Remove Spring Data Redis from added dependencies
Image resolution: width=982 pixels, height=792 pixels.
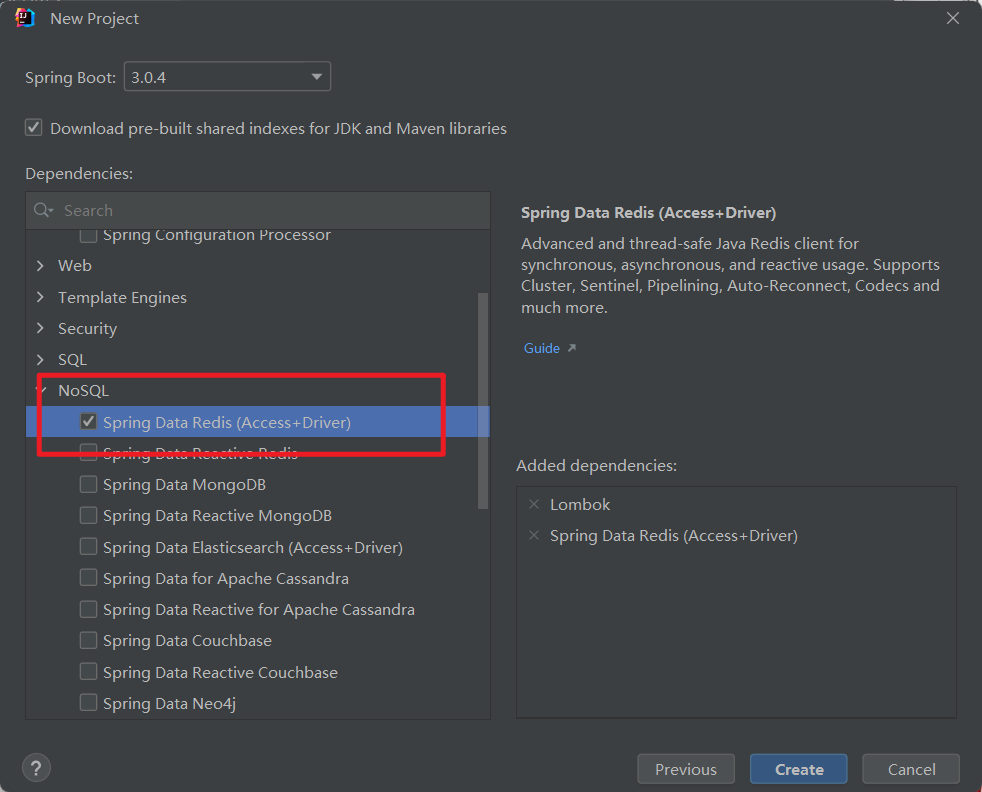(534, 535)
